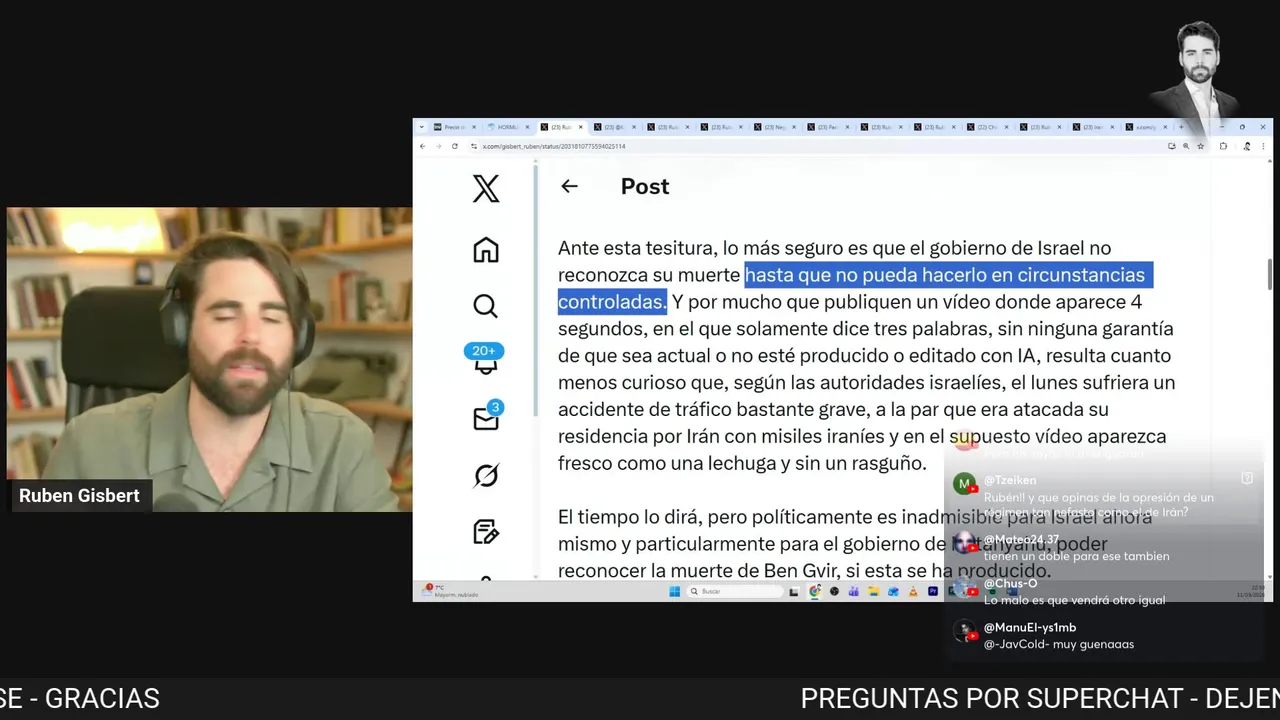Click the address bar URL

click(x=554, y=146)
